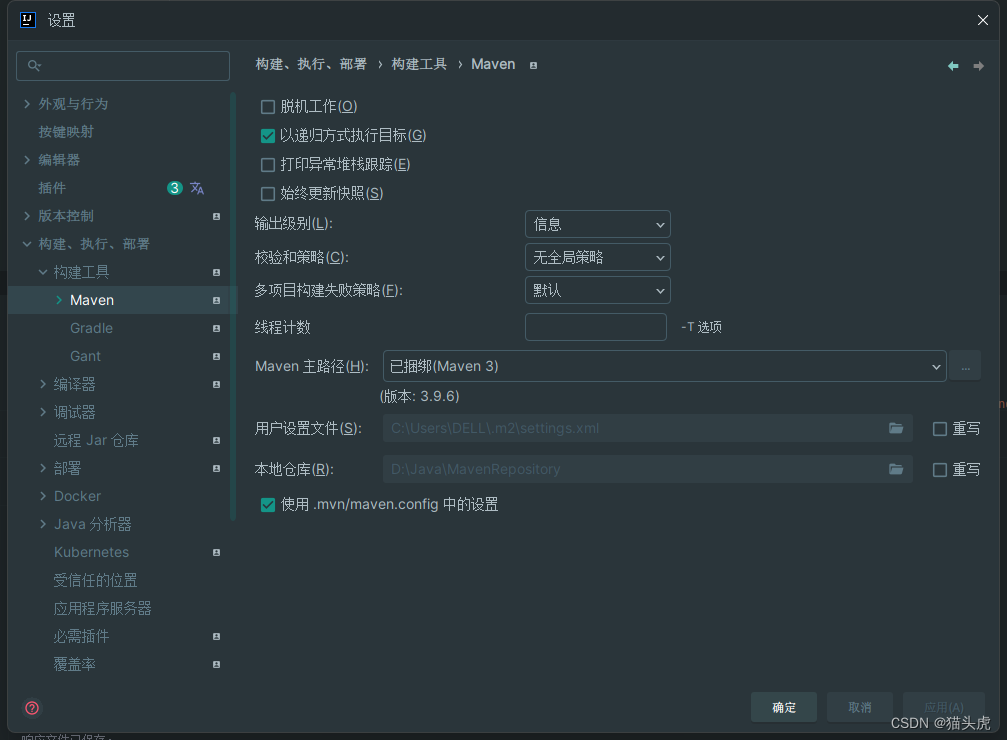Click 构建、执行、部署 in breadcrumb path

[311, 64]
